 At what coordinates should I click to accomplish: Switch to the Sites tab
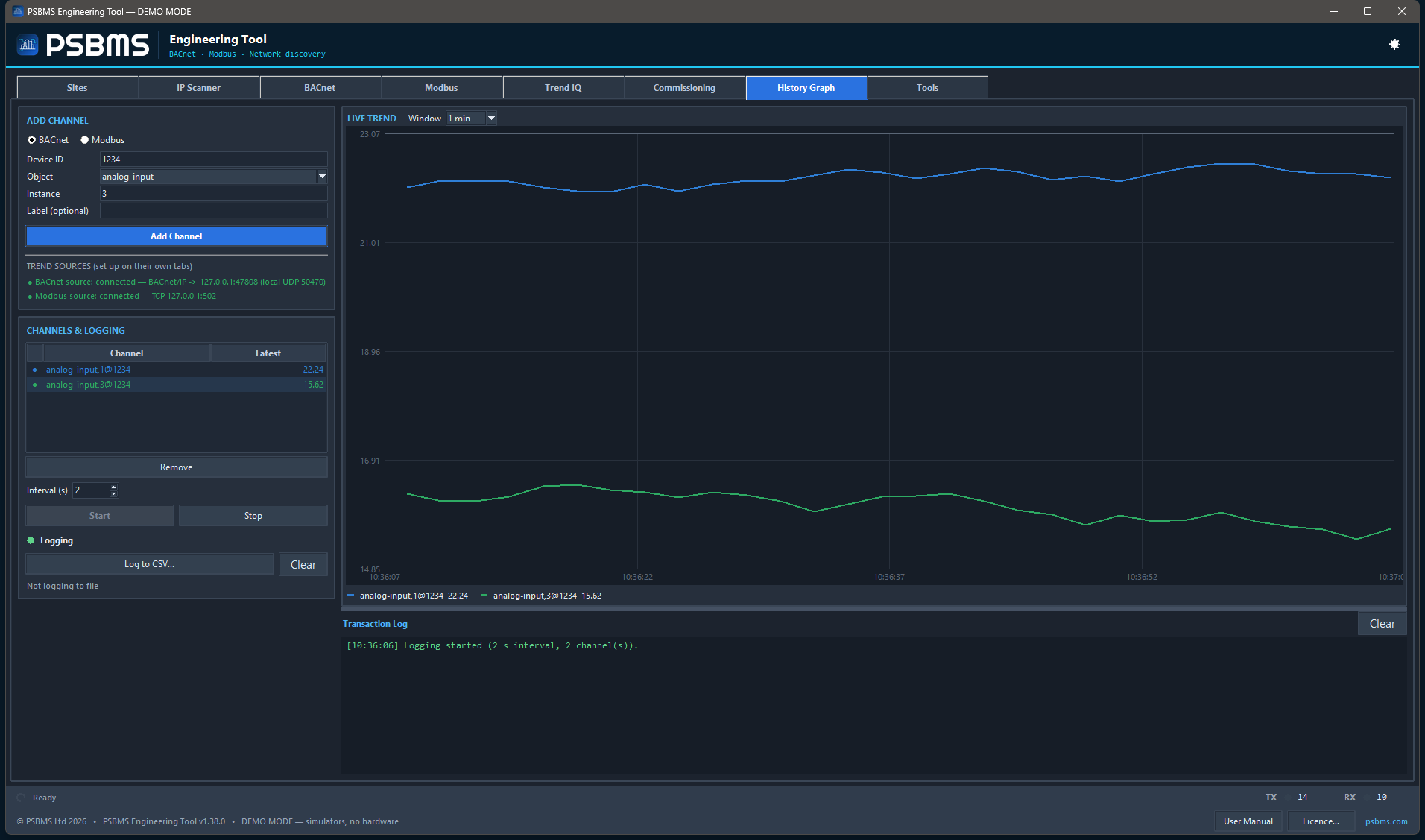click(x=78, y=88)
